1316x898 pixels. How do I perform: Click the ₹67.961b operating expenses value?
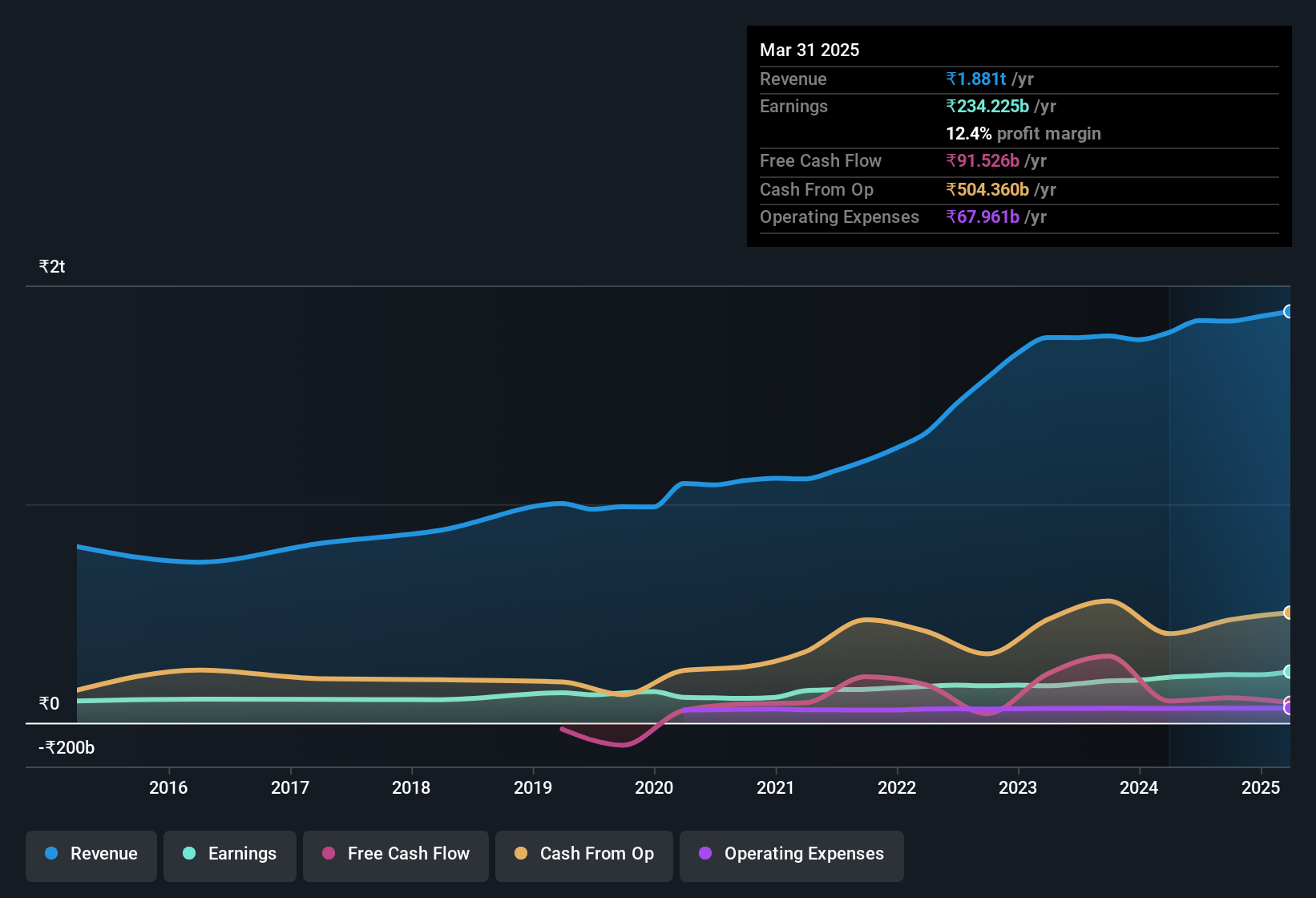(983, 216)
